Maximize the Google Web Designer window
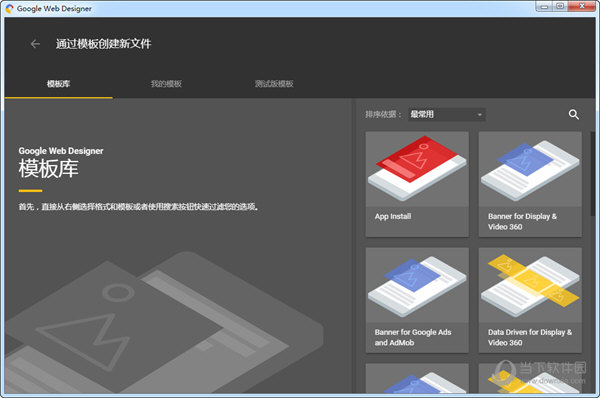Screen dimensions: 600x398 [x=560, y=7]
